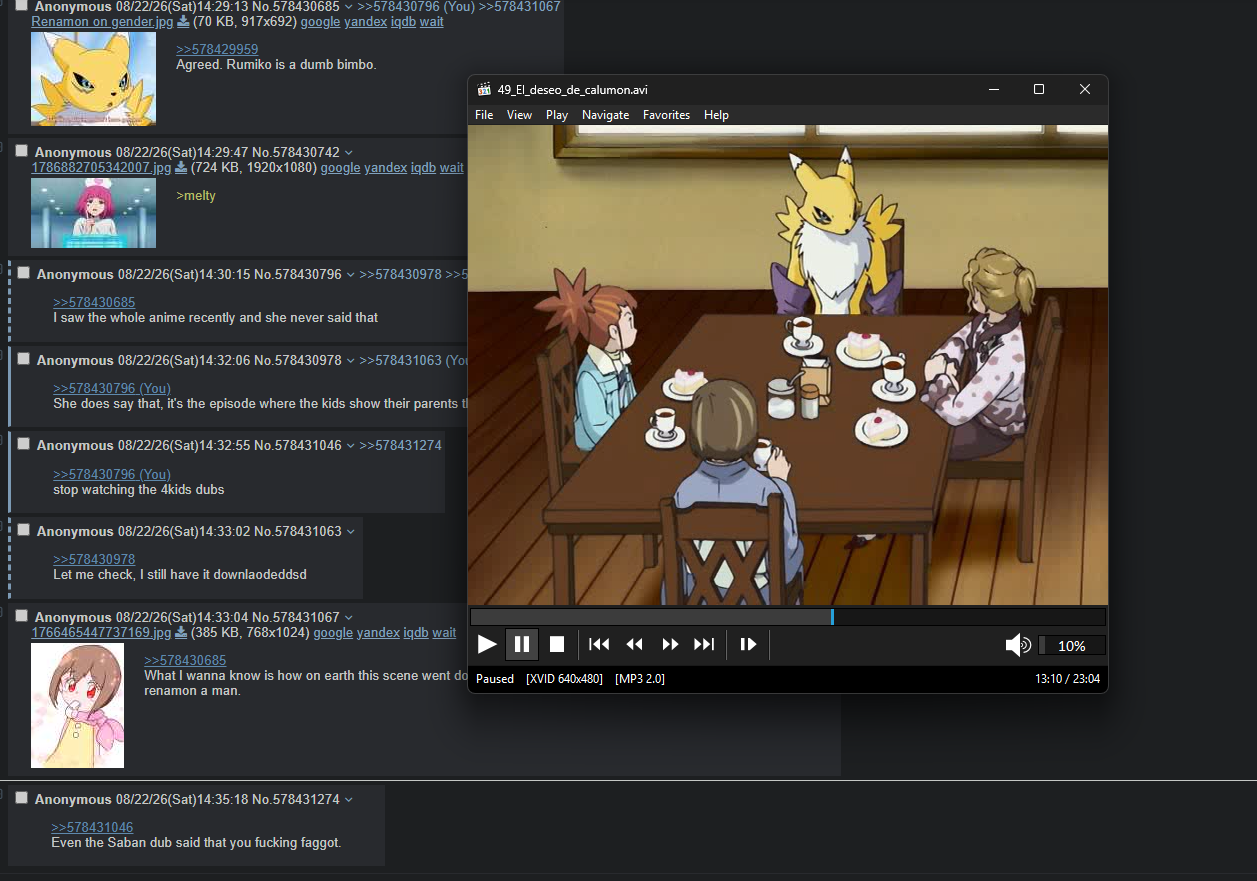Check the box for post No.578430978
1257x881 pixels.
[24, 359]
